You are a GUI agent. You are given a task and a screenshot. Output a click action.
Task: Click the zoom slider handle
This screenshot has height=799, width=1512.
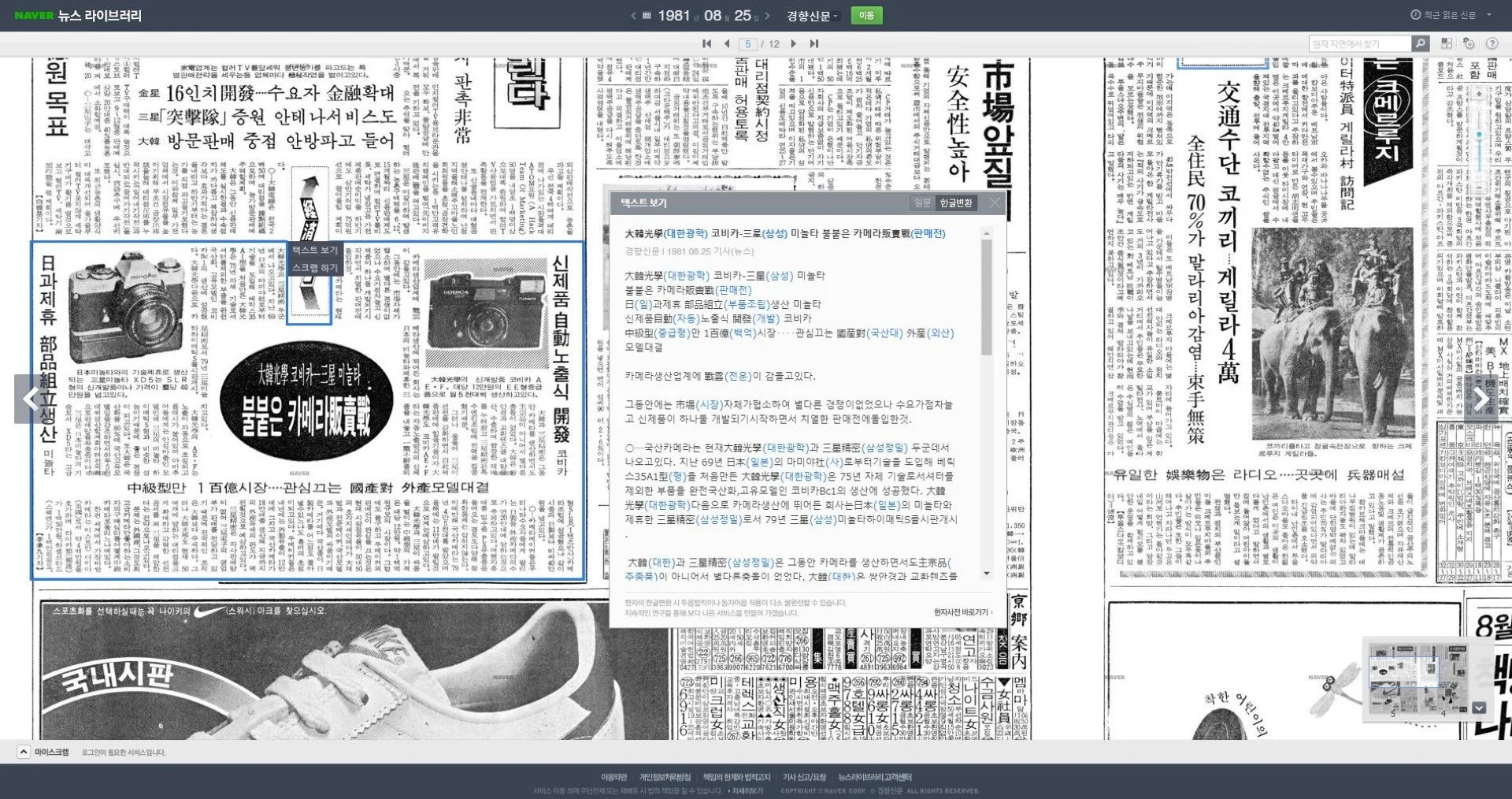pyautogui.click(x=1479, y=134)
